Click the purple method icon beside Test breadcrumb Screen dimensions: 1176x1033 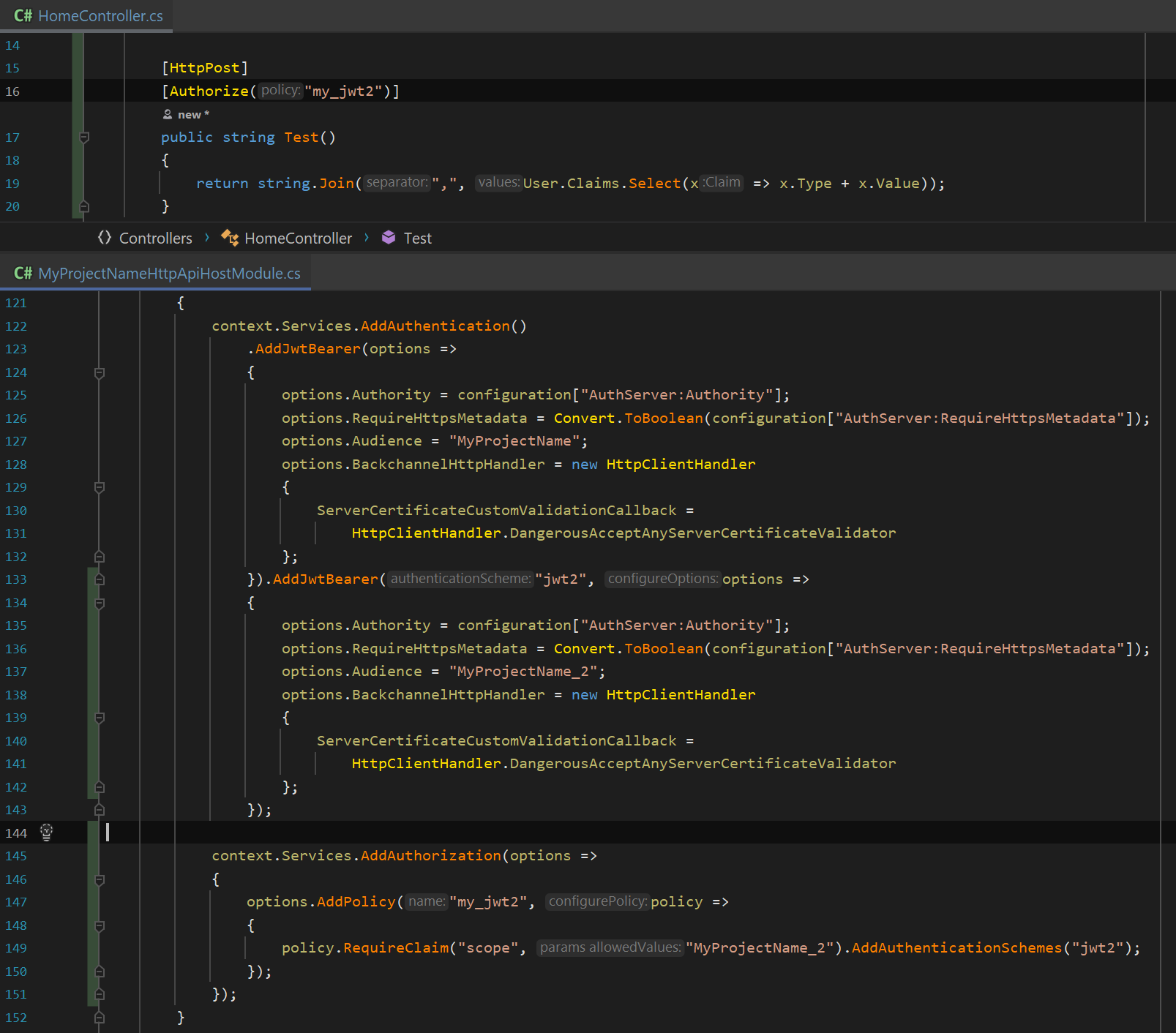(x=389, y=238)
